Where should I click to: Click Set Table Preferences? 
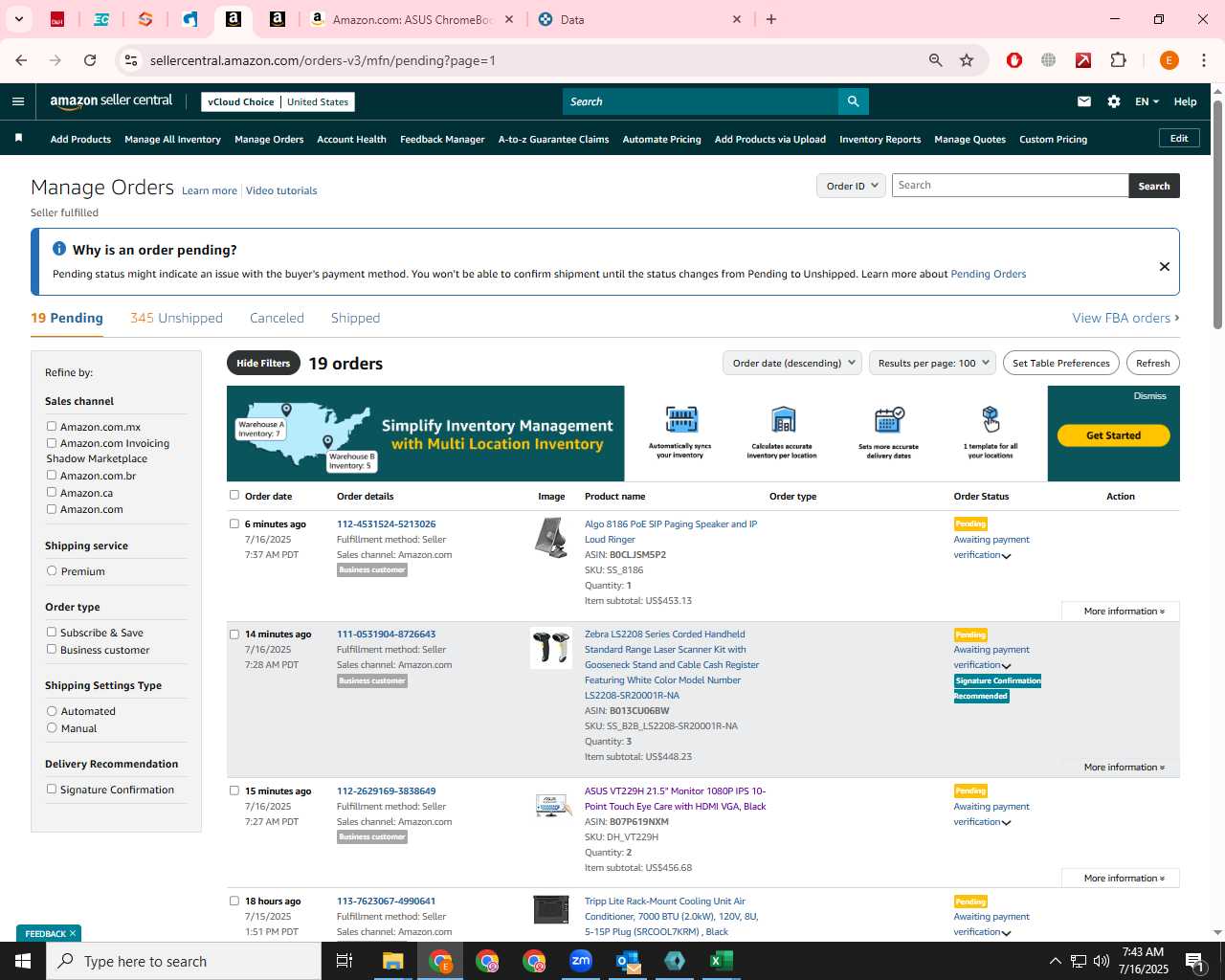coord(1061,363)
